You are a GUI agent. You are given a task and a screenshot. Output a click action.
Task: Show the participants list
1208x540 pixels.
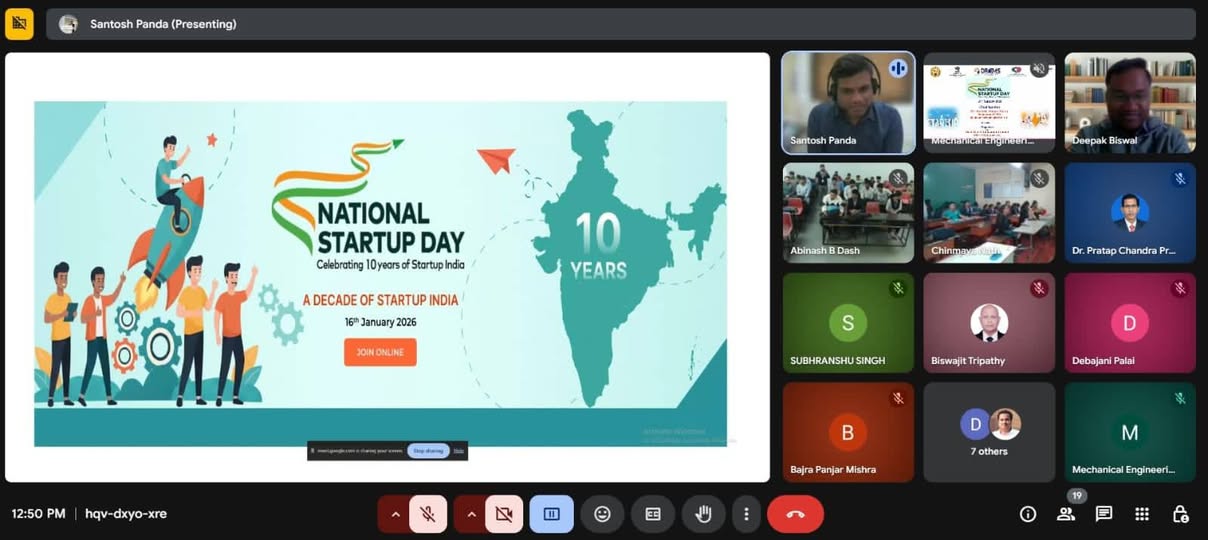click(x=1065, y=514)
